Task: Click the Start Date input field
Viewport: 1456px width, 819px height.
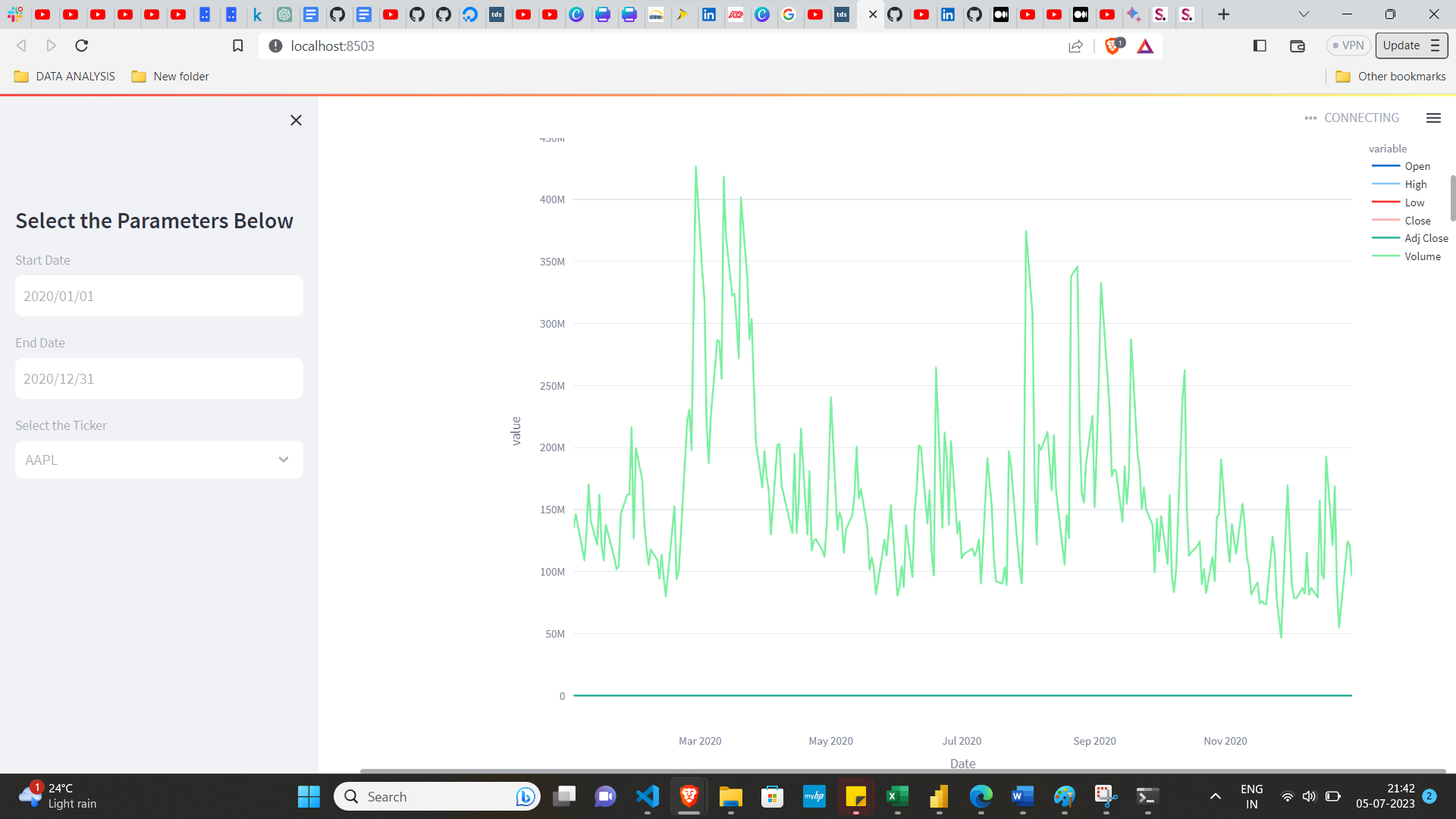Action: 158,296
